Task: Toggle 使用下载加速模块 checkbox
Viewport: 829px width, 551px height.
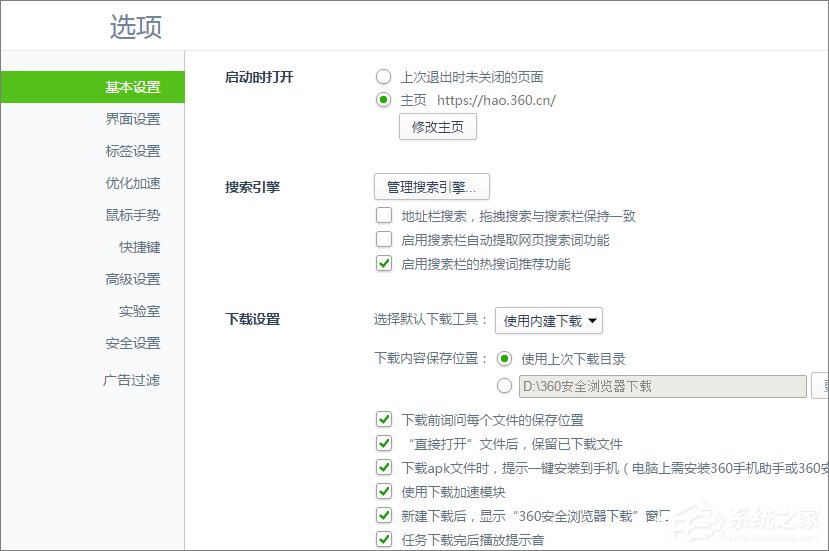Action: pyautogui.click(x=384, y=491)
